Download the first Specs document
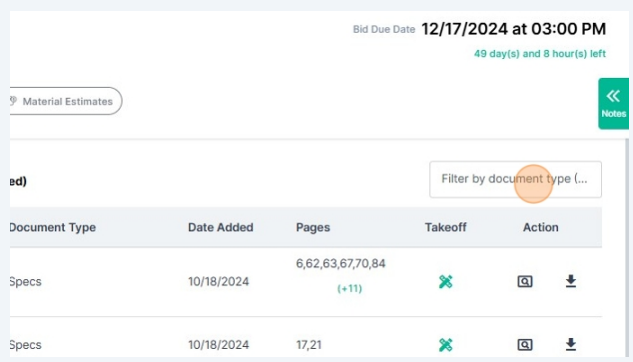 click(x=570, y=281)
